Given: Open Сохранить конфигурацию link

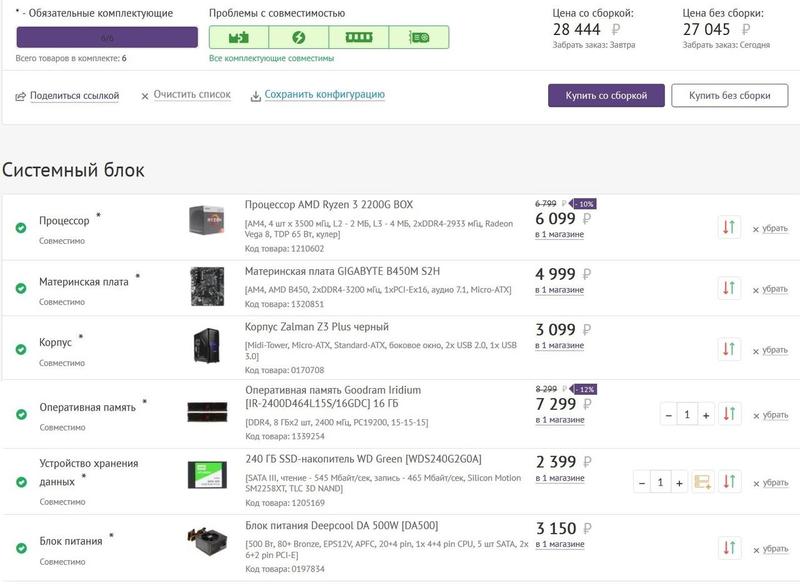Looking at the screenshot, I should (x=324, y=95).
